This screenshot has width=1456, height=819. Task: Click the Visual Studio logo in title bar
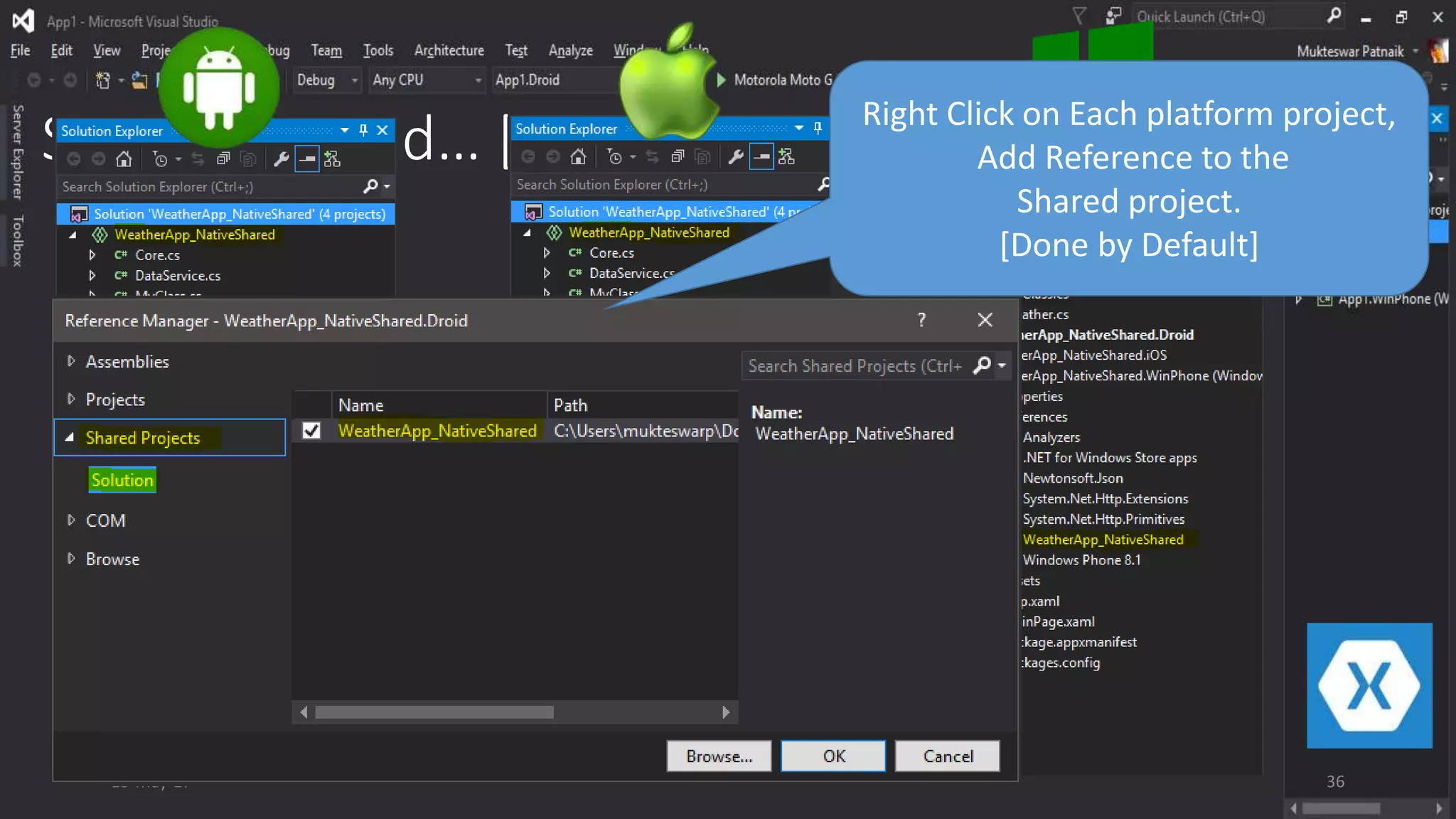(23, 20)
